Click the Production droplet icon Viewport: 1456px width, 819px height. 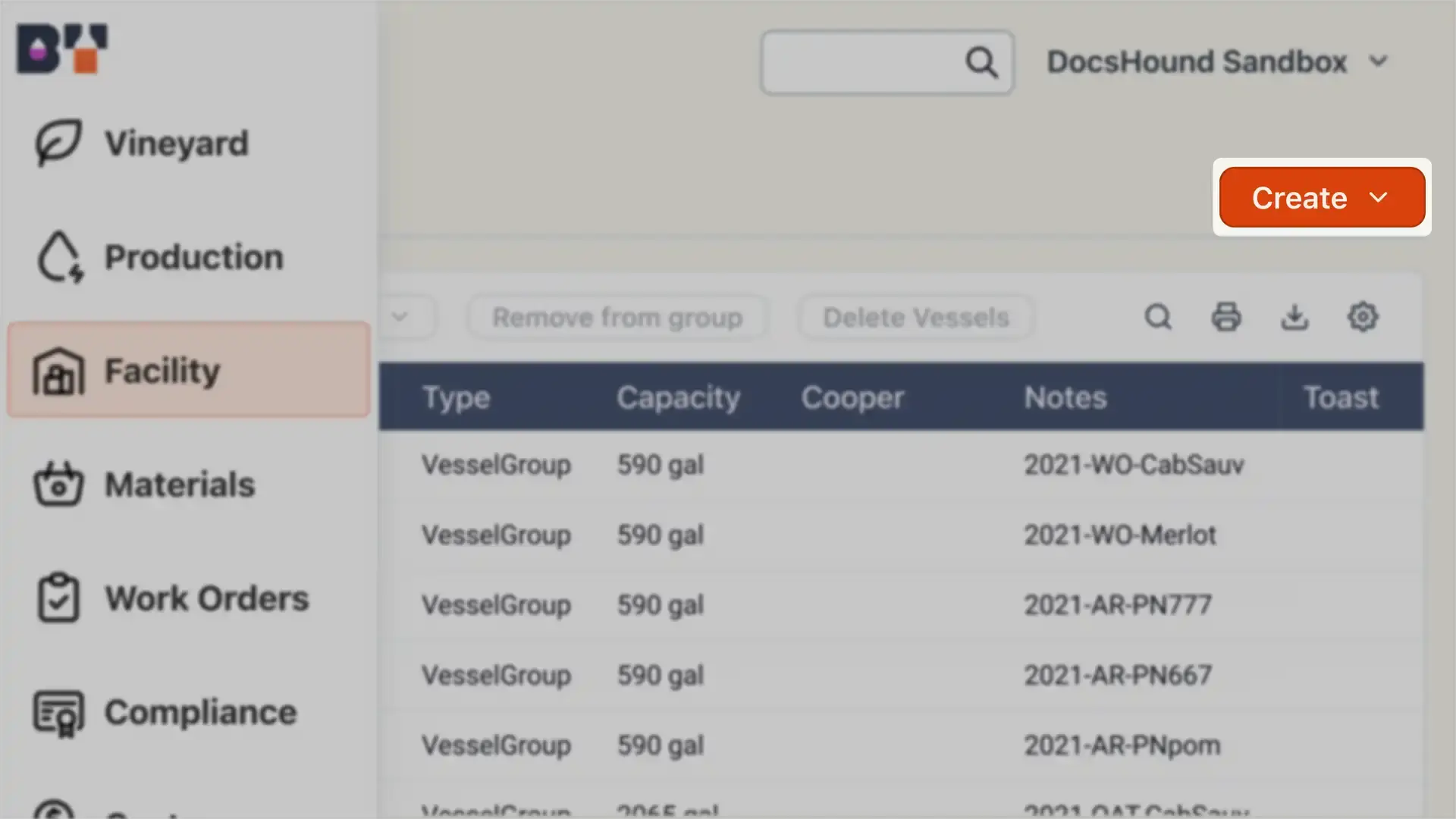click(59, 256)
